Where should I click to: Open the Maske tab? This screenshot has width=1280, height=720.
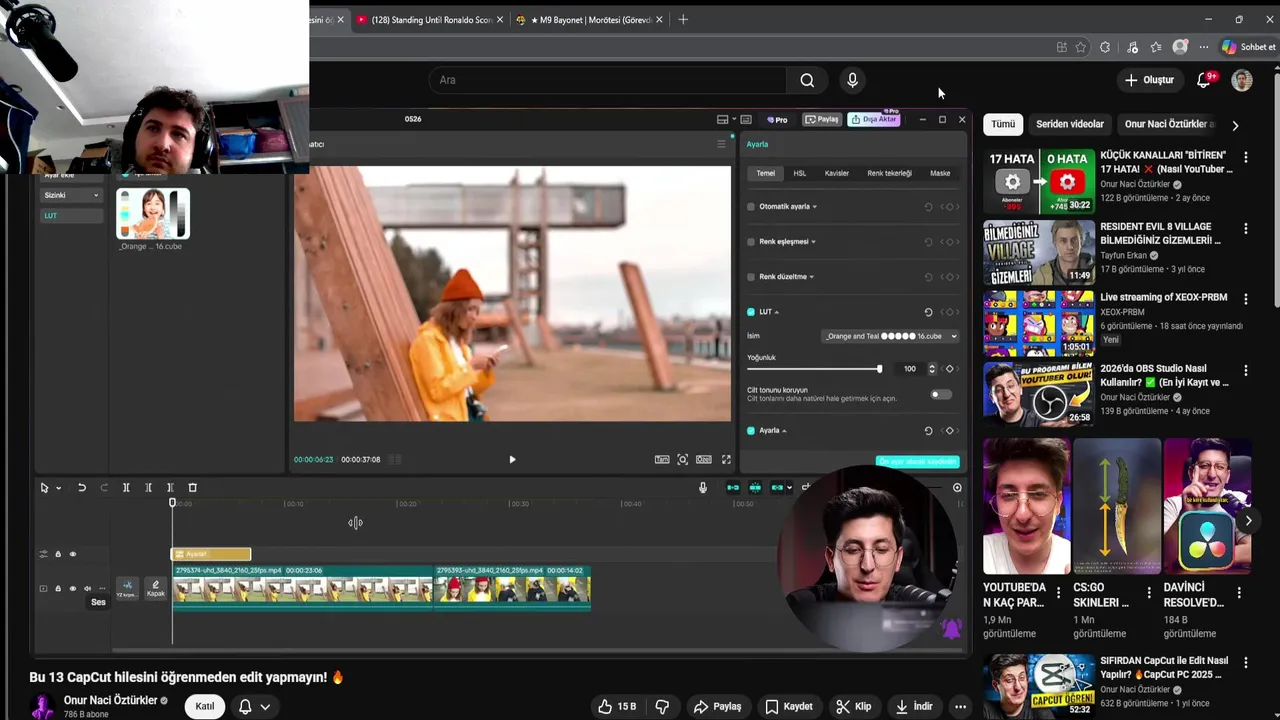pos(940,173)
